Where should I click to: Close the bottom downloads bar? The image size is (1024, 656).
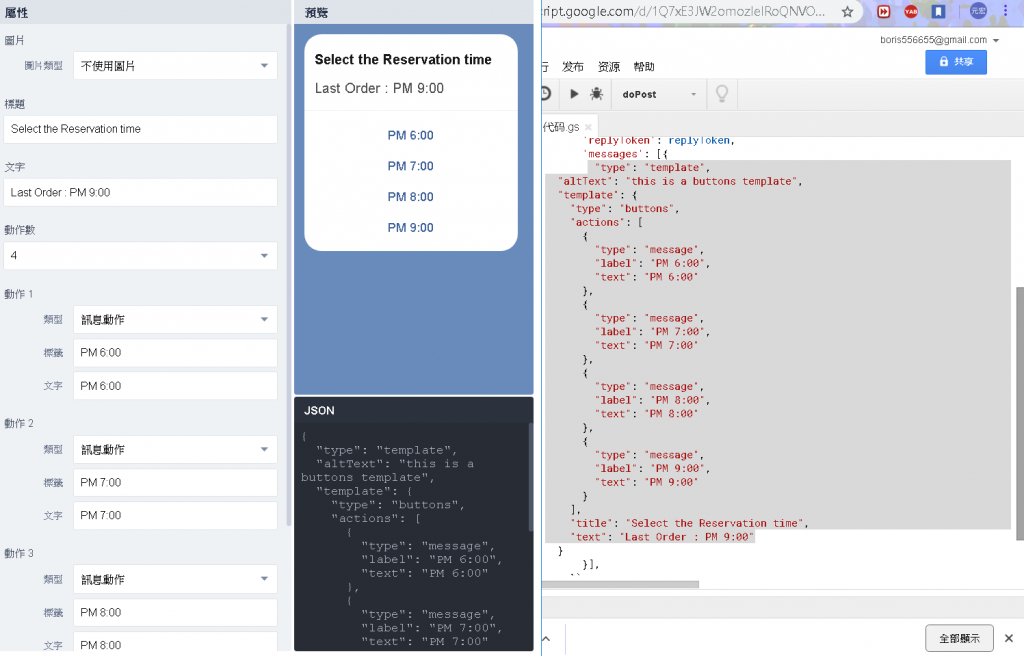point(1009,638)
